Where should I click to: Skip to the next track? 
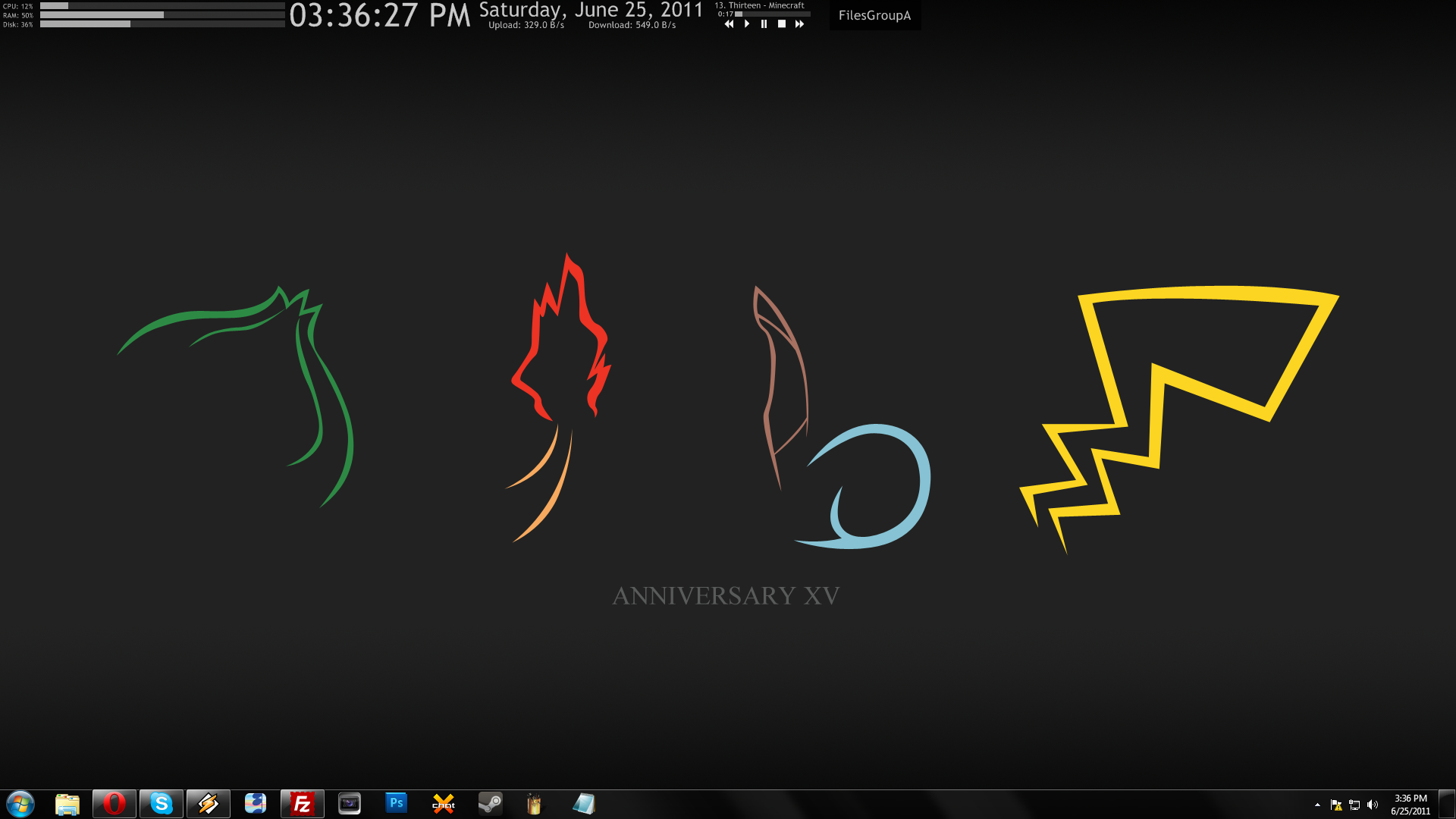[799, 24]
